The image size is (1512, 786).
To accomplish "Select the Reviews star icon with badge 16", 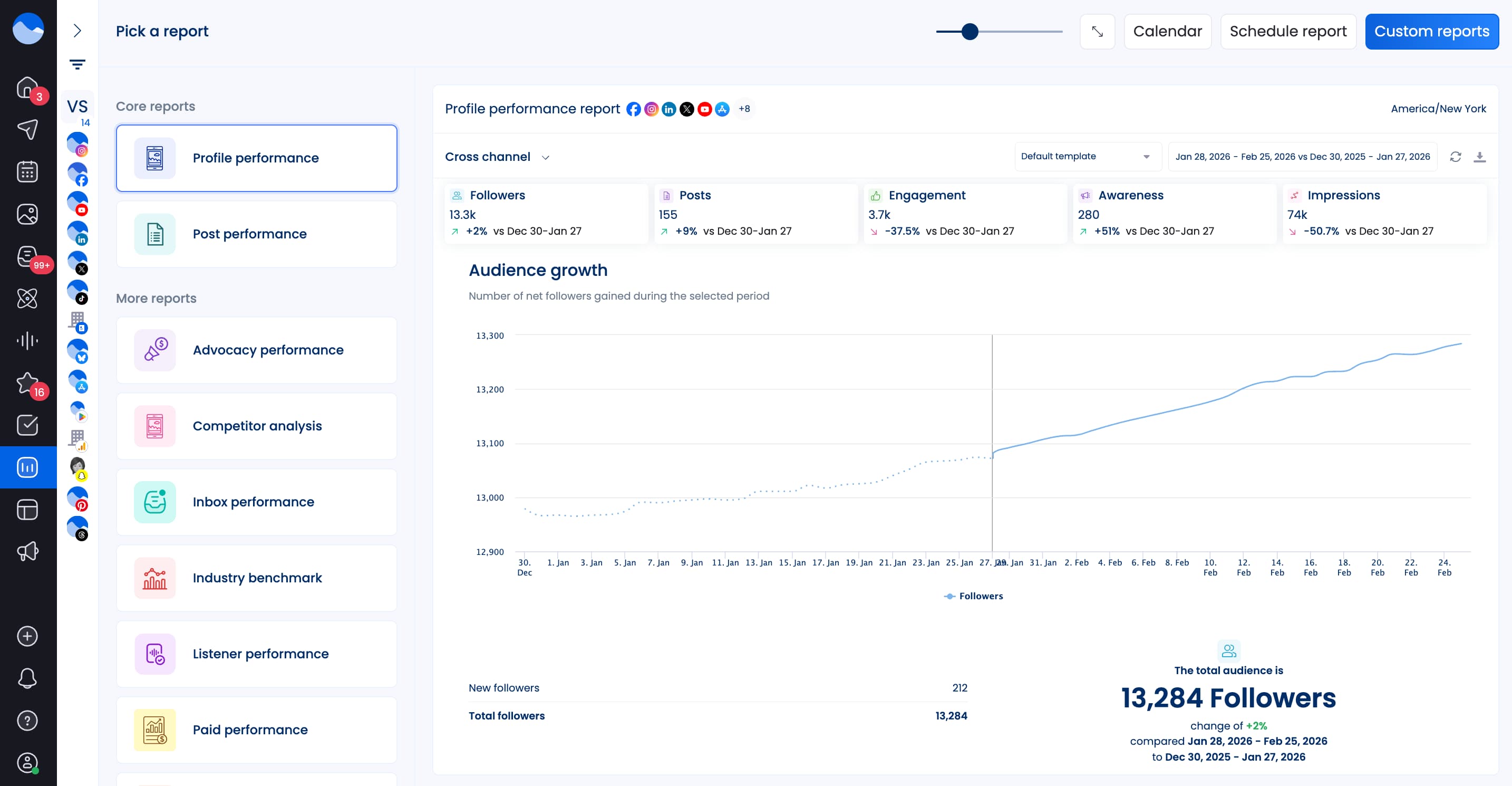I will click(27, 383).
